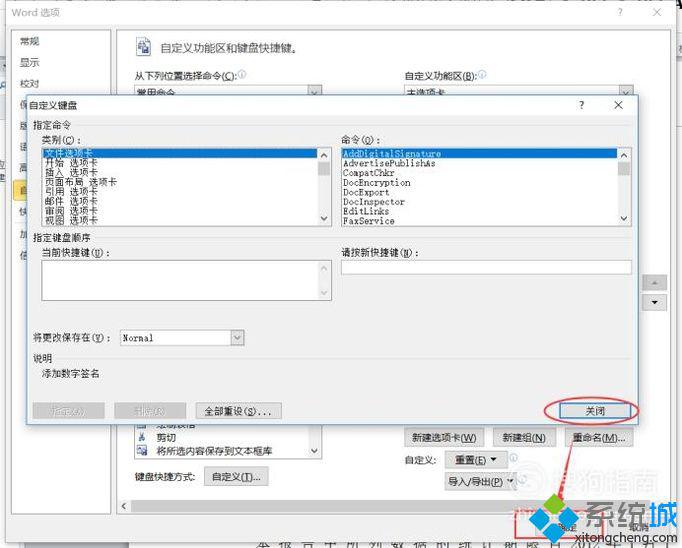The image size is (682, 548).
Task: Click the info icon beside 从下列位置选择命令
Action: coord(242,74)
